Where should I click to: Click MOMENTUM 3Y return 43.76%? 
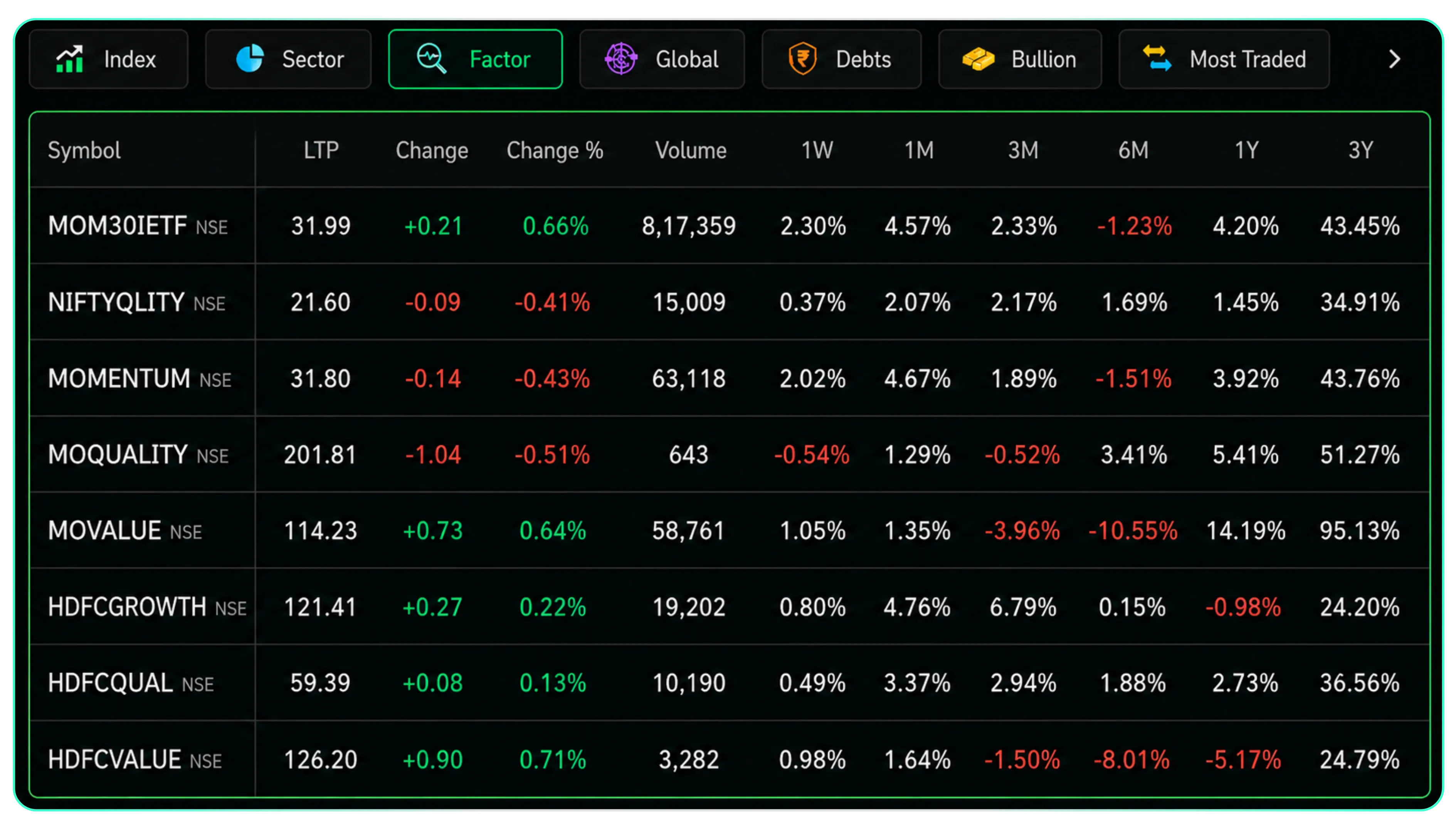(1360, 379)
